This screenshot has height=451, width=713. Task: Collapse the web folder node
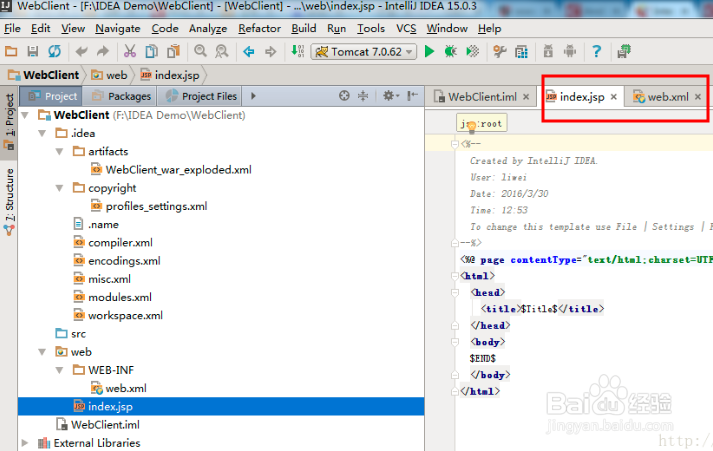coord(42,352)
